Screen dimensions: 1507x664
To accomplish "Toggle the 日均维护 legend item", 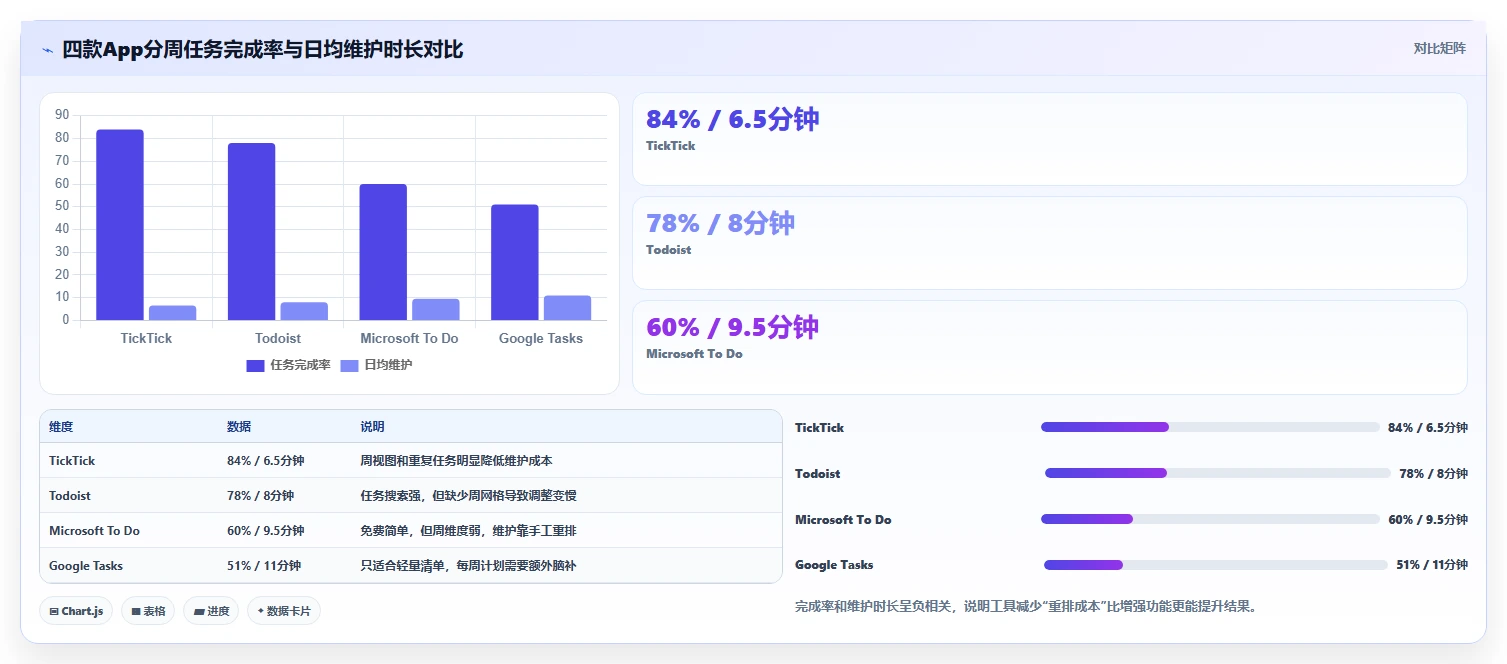I will click(377, 365).
